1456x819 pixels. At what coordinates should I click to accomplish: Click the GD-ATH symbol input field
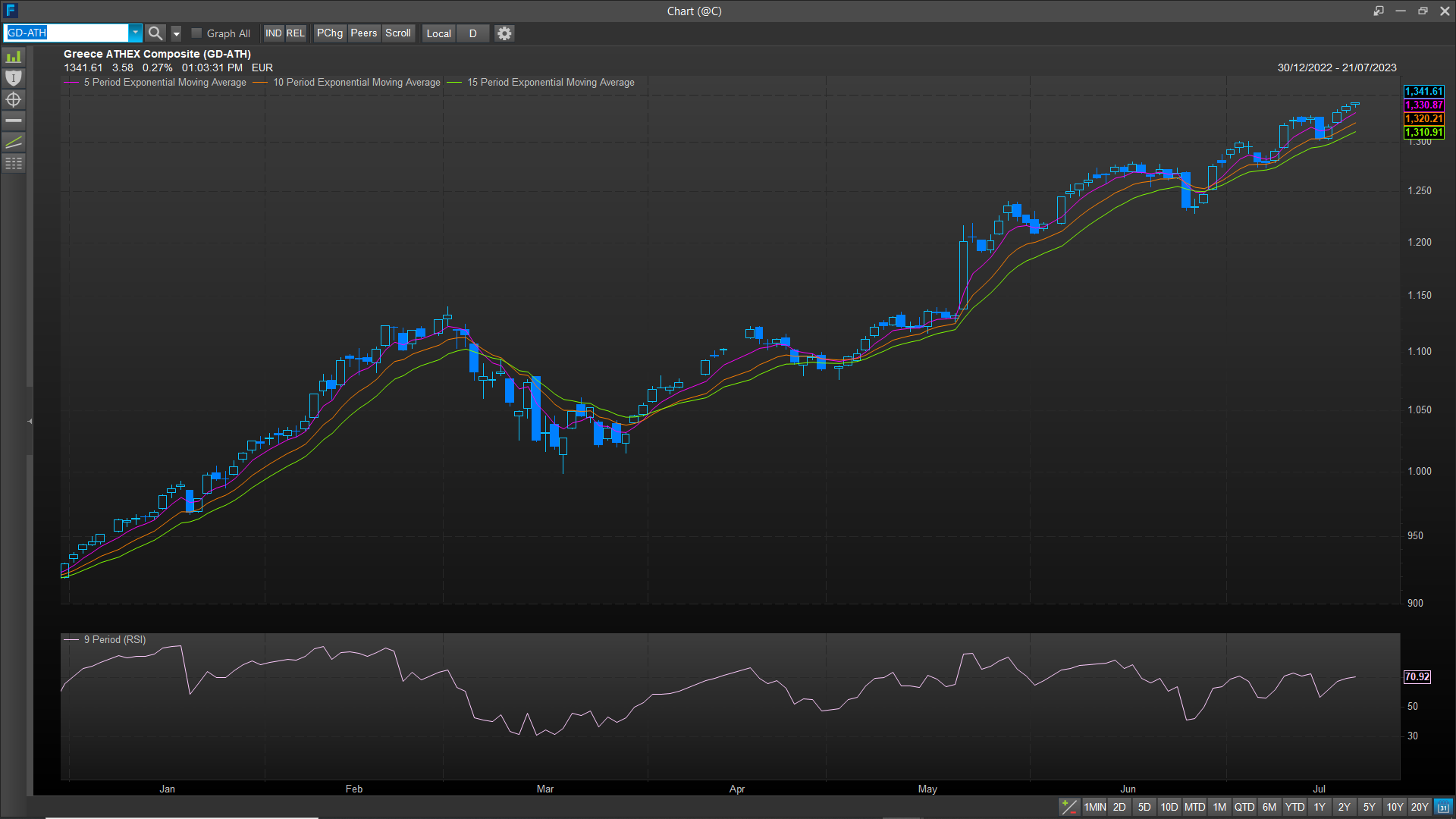pos(67,33)
